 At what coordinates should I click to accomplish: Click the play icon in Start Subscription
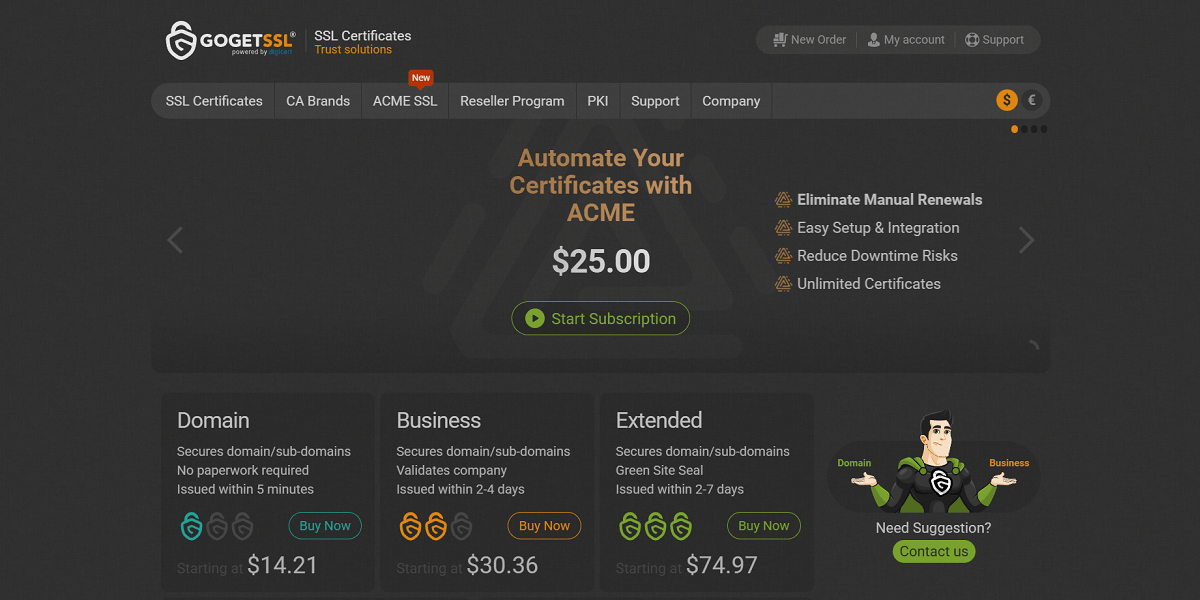534,319
